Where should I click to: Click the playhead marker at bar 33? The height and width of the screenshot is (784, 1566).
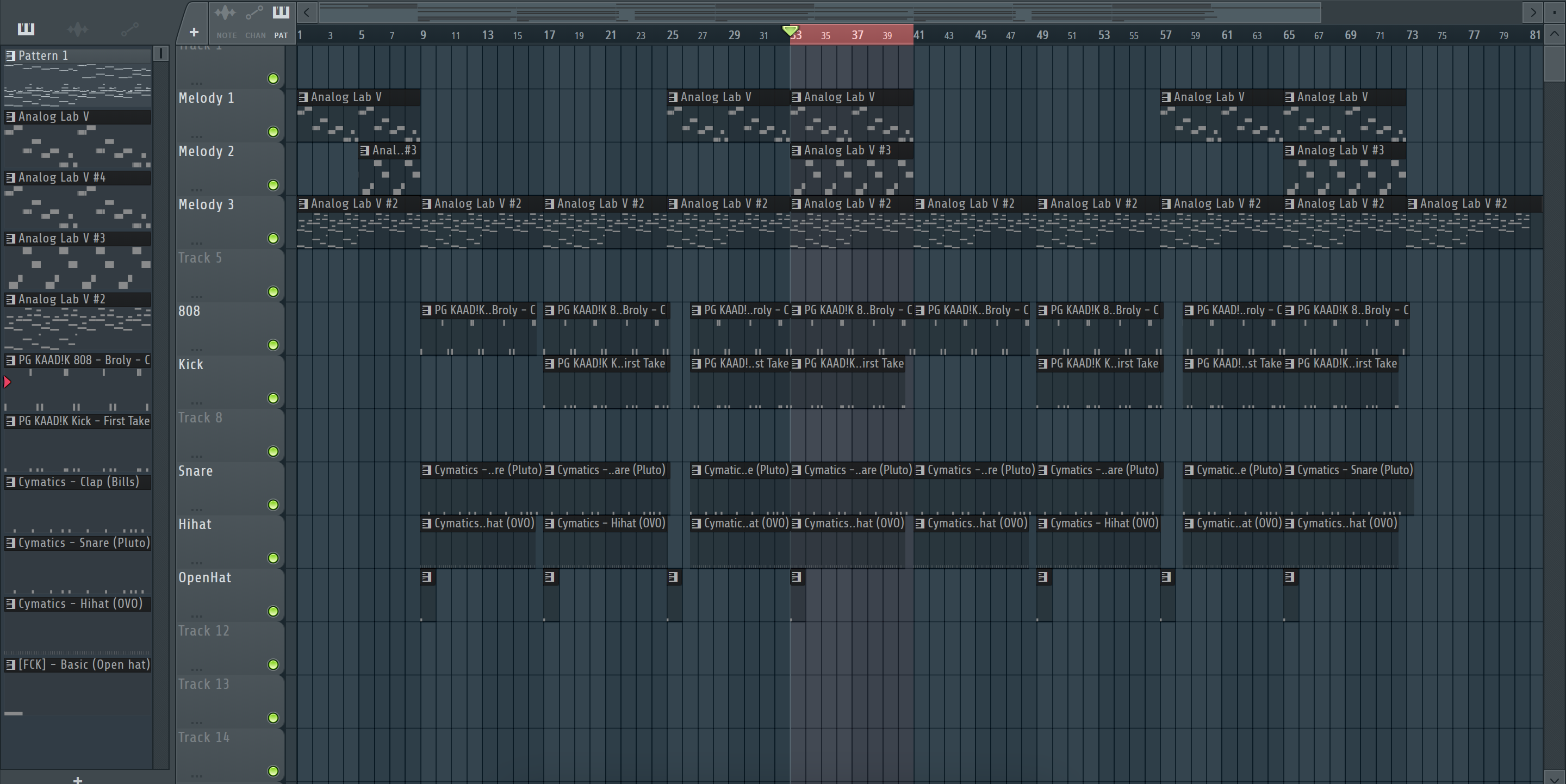[x=790, y=30]
